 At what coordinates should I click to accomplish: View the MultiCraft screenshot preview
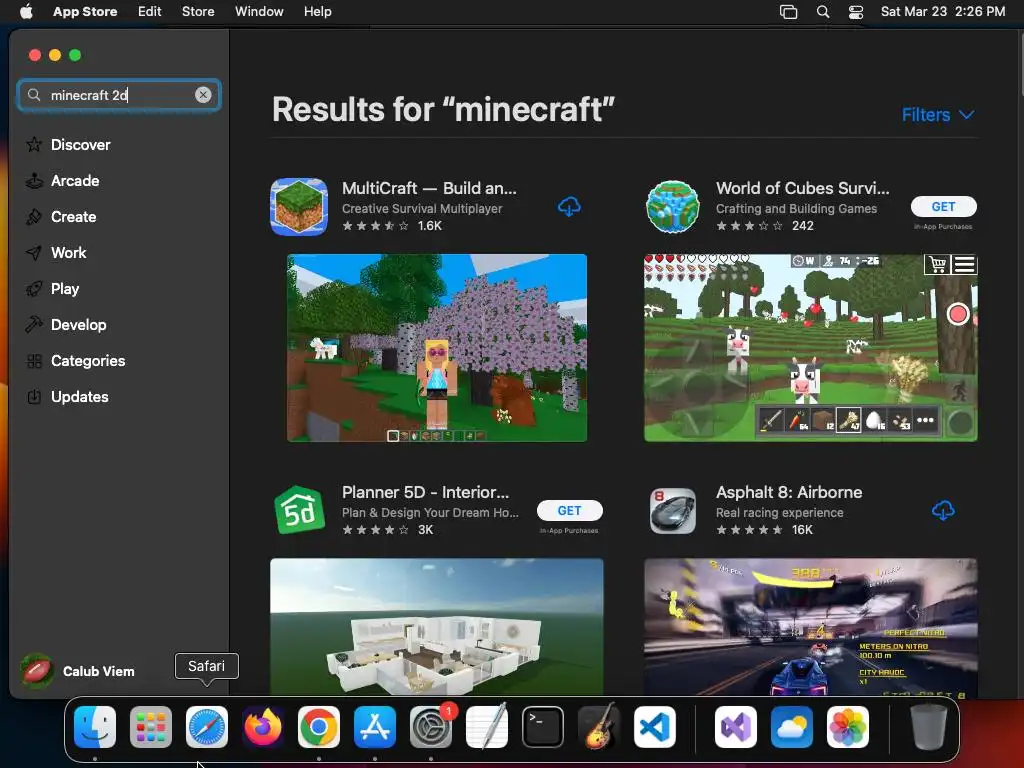click(437, 348)
